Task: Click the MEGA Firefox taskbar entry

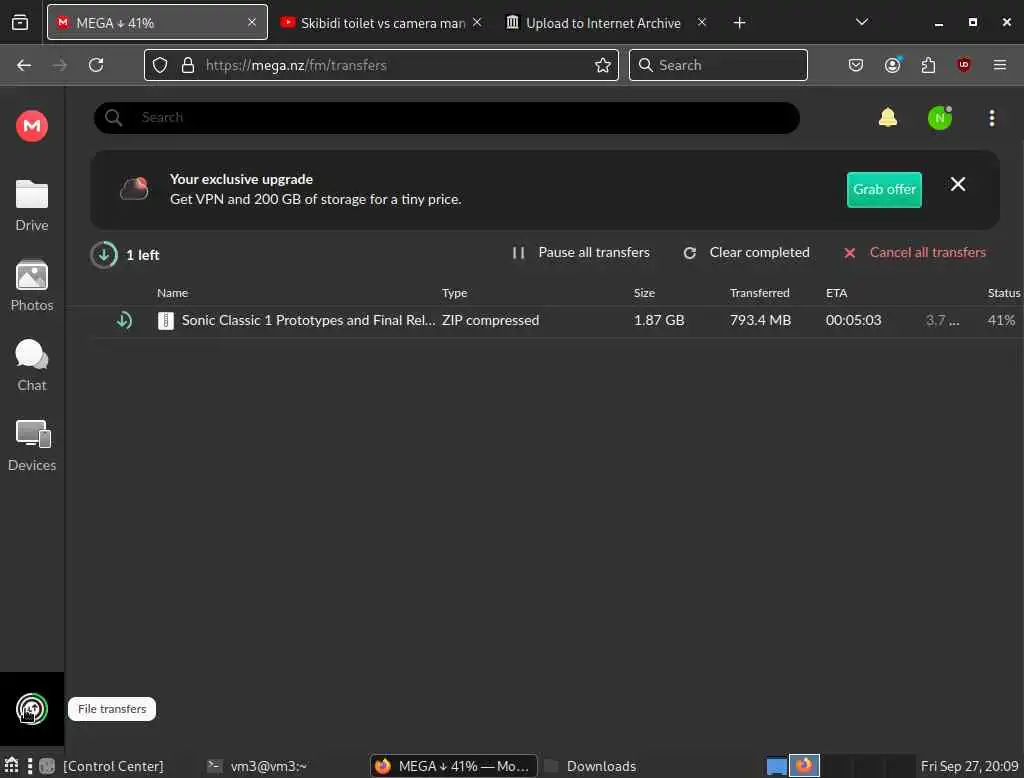Action: (x=453, y=766)
